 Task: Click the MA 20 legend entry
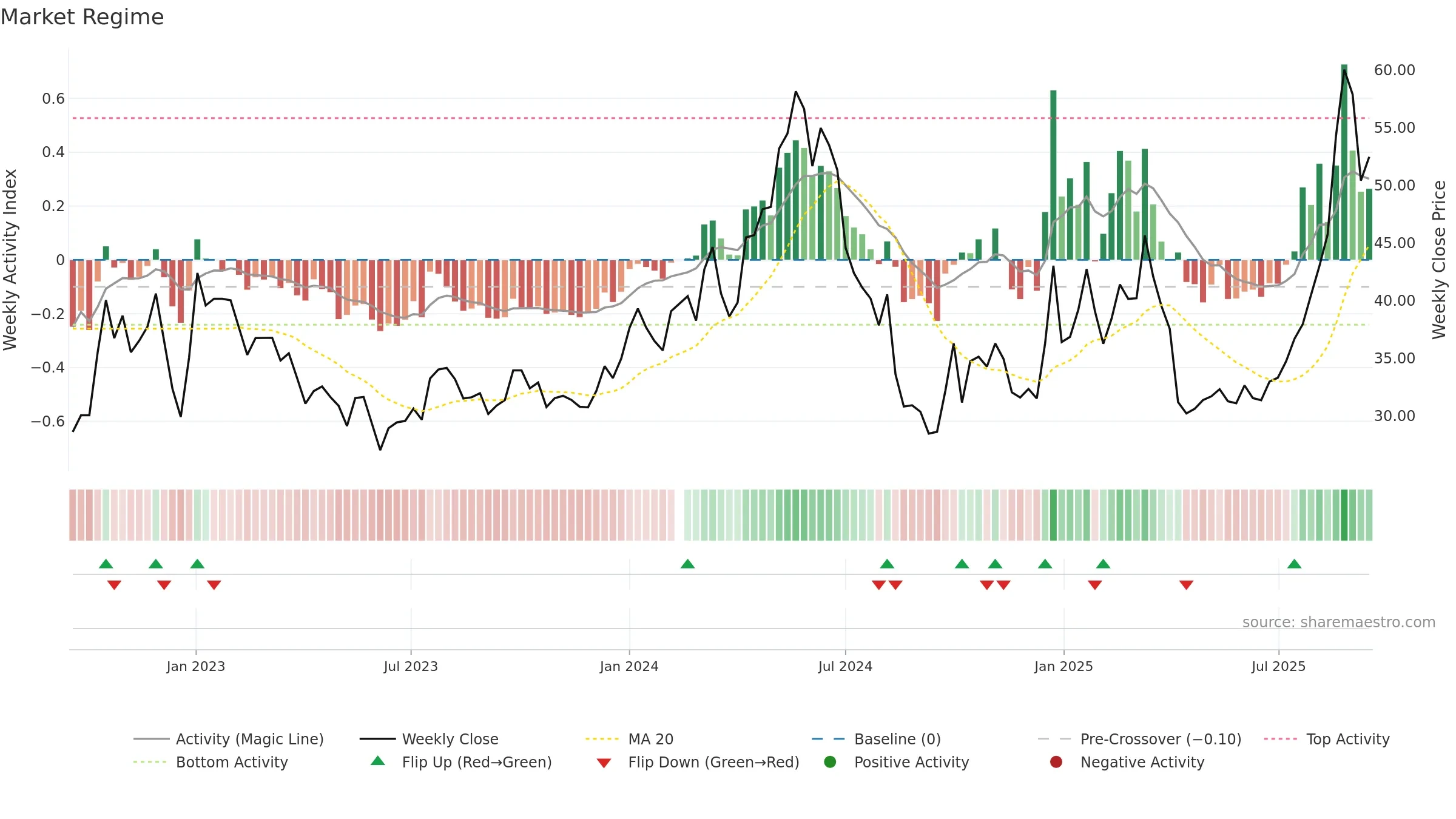coord(629,739)
